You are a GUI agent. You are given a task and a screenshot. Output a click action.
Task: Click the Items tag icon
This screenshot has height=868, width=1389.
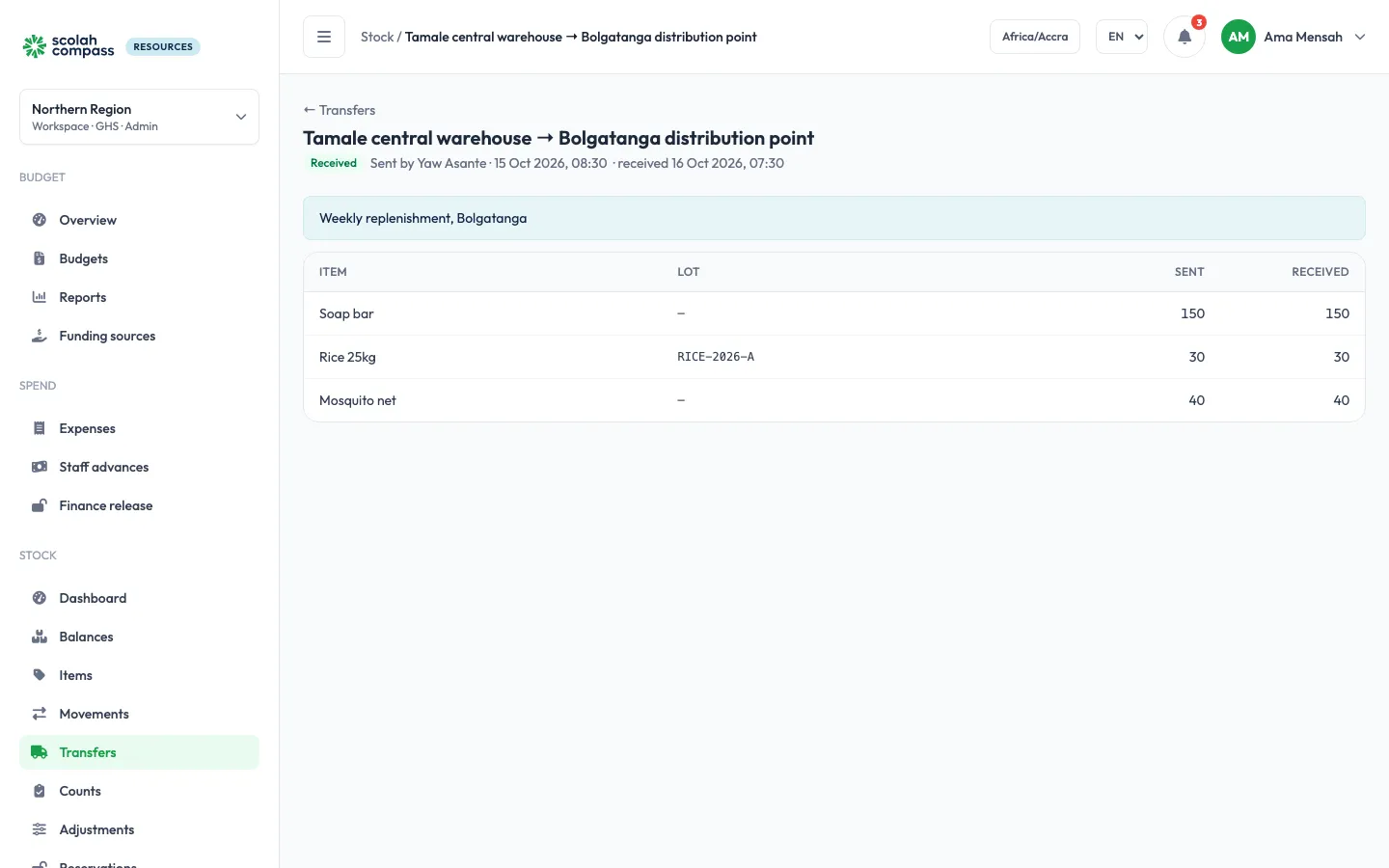click(x=40, y=675)
